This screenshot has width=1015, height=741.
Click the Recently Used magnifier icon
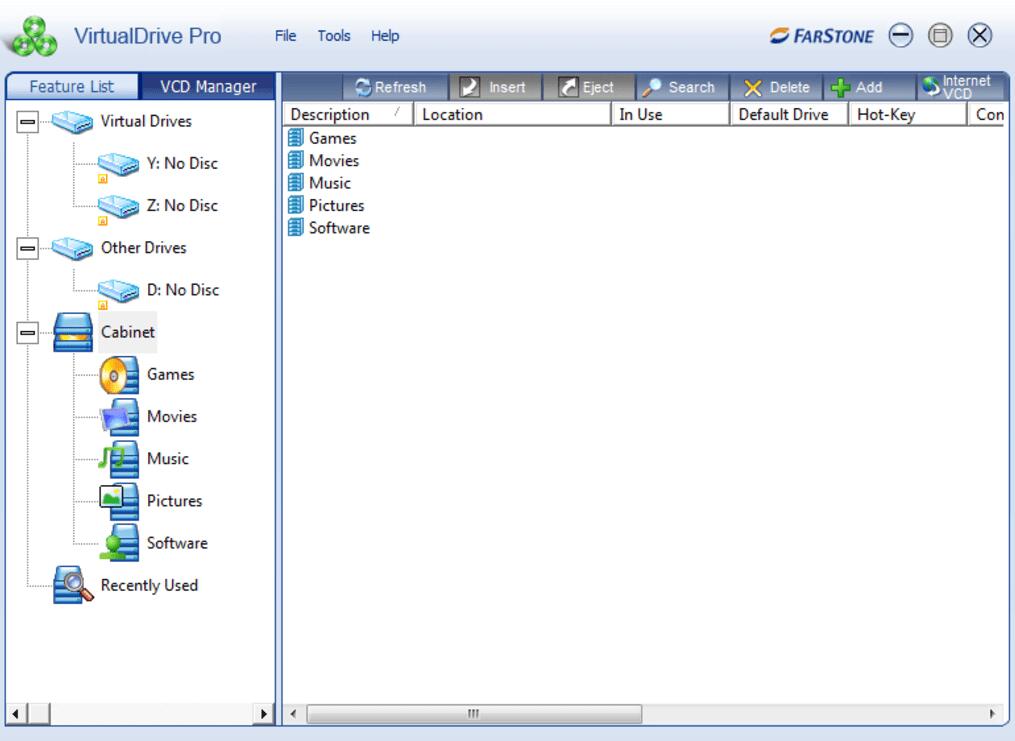click(73, 584)
